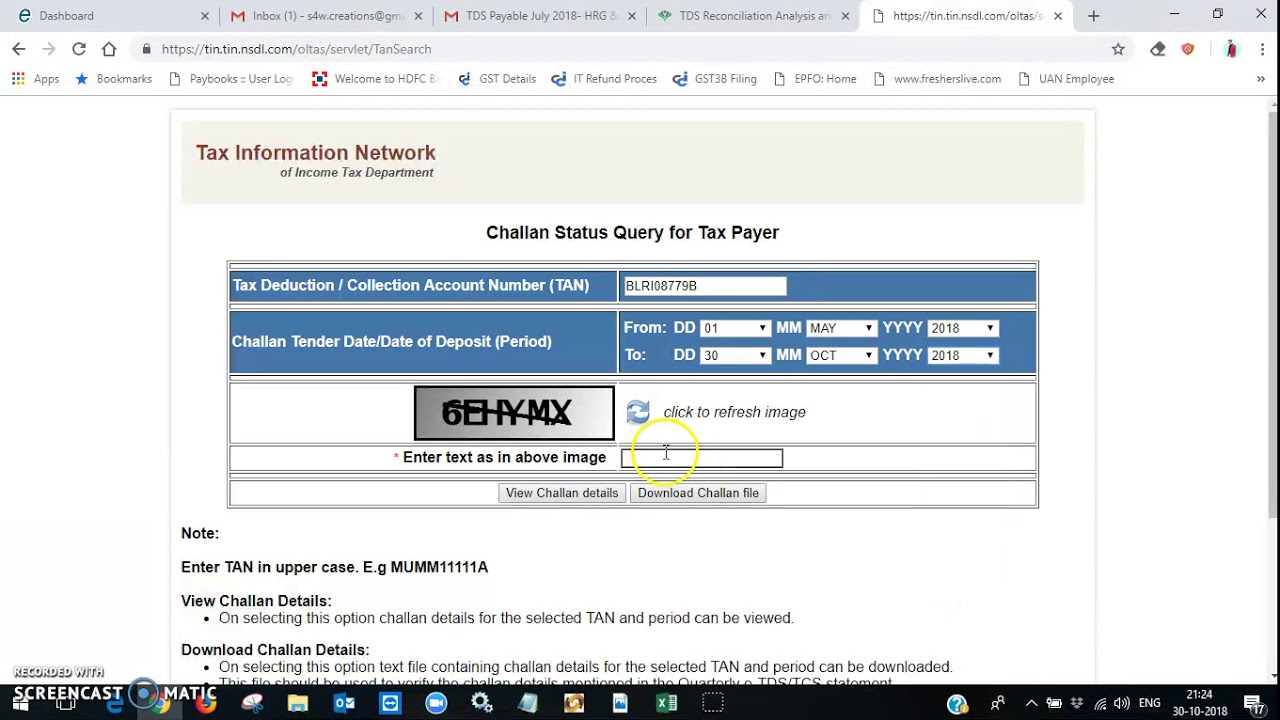Click the captcha refresh image icon
Viewport: 1280px width, 720px height.
click(x=638, y=412)
